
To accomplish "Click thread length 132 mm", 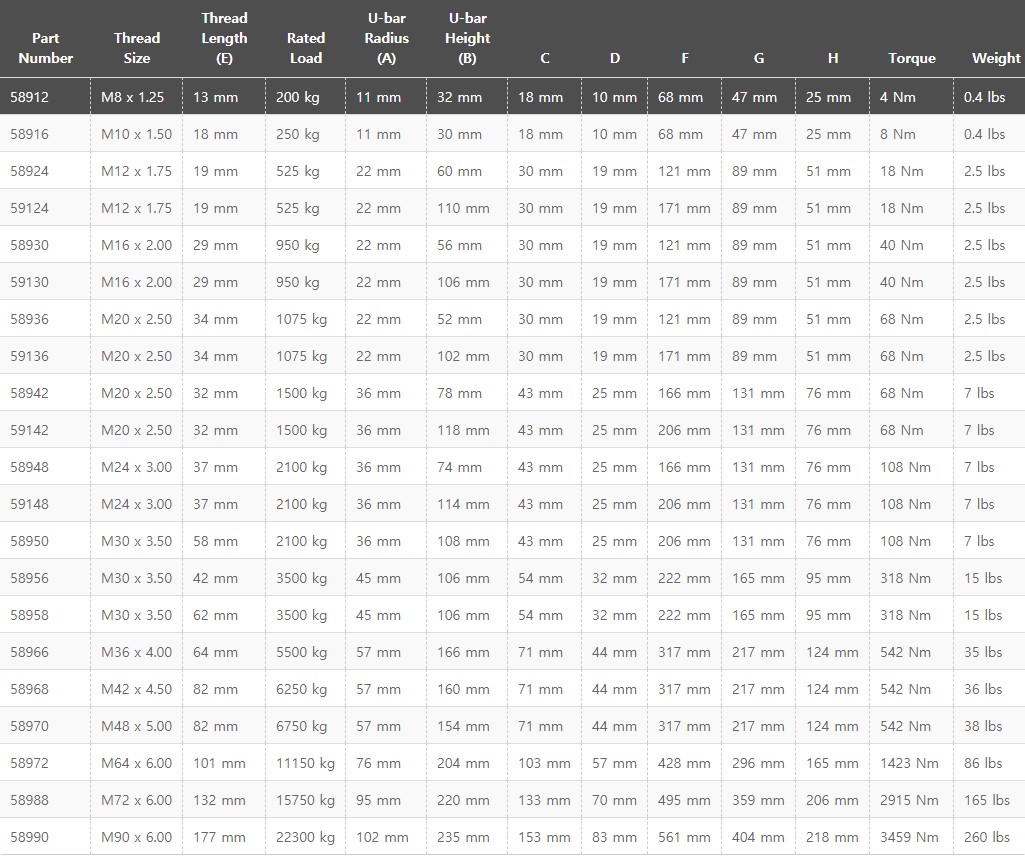I will point(219,800).
